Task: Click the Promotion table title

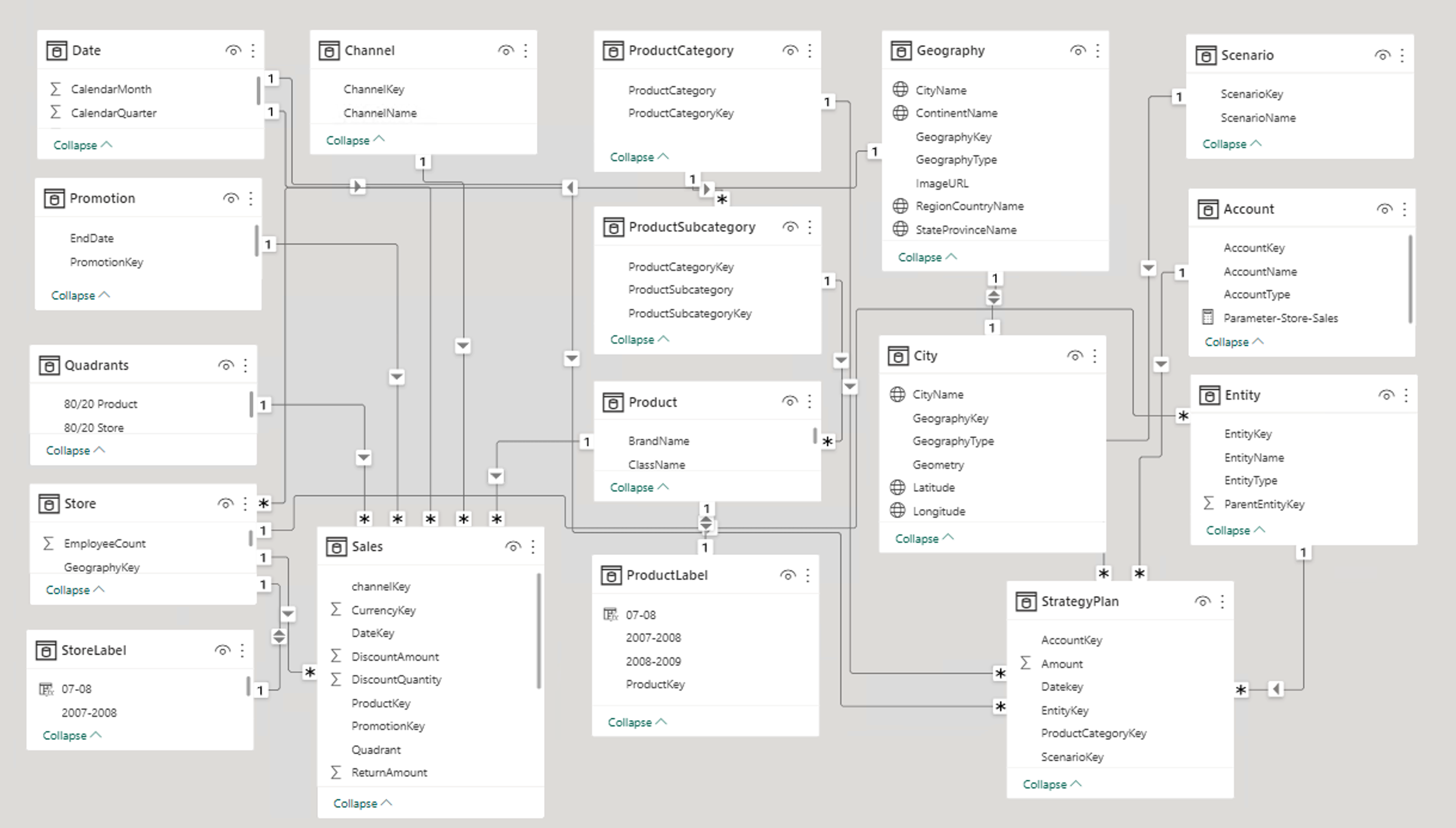Action: point(102,198)
